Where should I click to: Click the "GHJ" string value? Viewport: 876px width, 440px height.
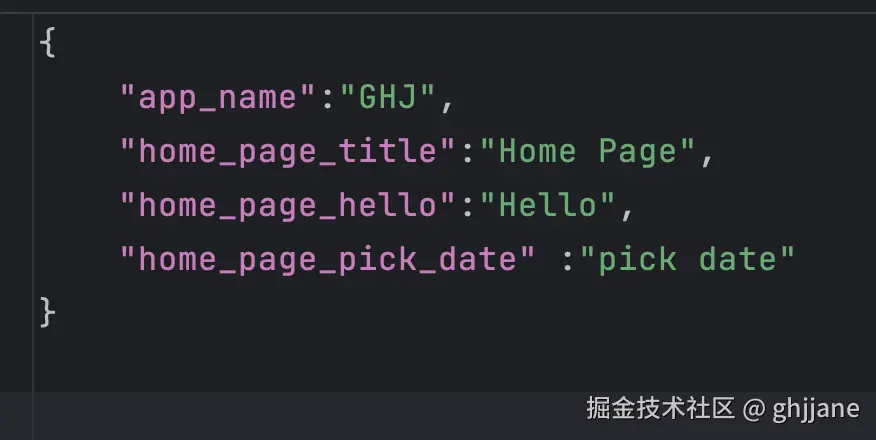(388, 98)
